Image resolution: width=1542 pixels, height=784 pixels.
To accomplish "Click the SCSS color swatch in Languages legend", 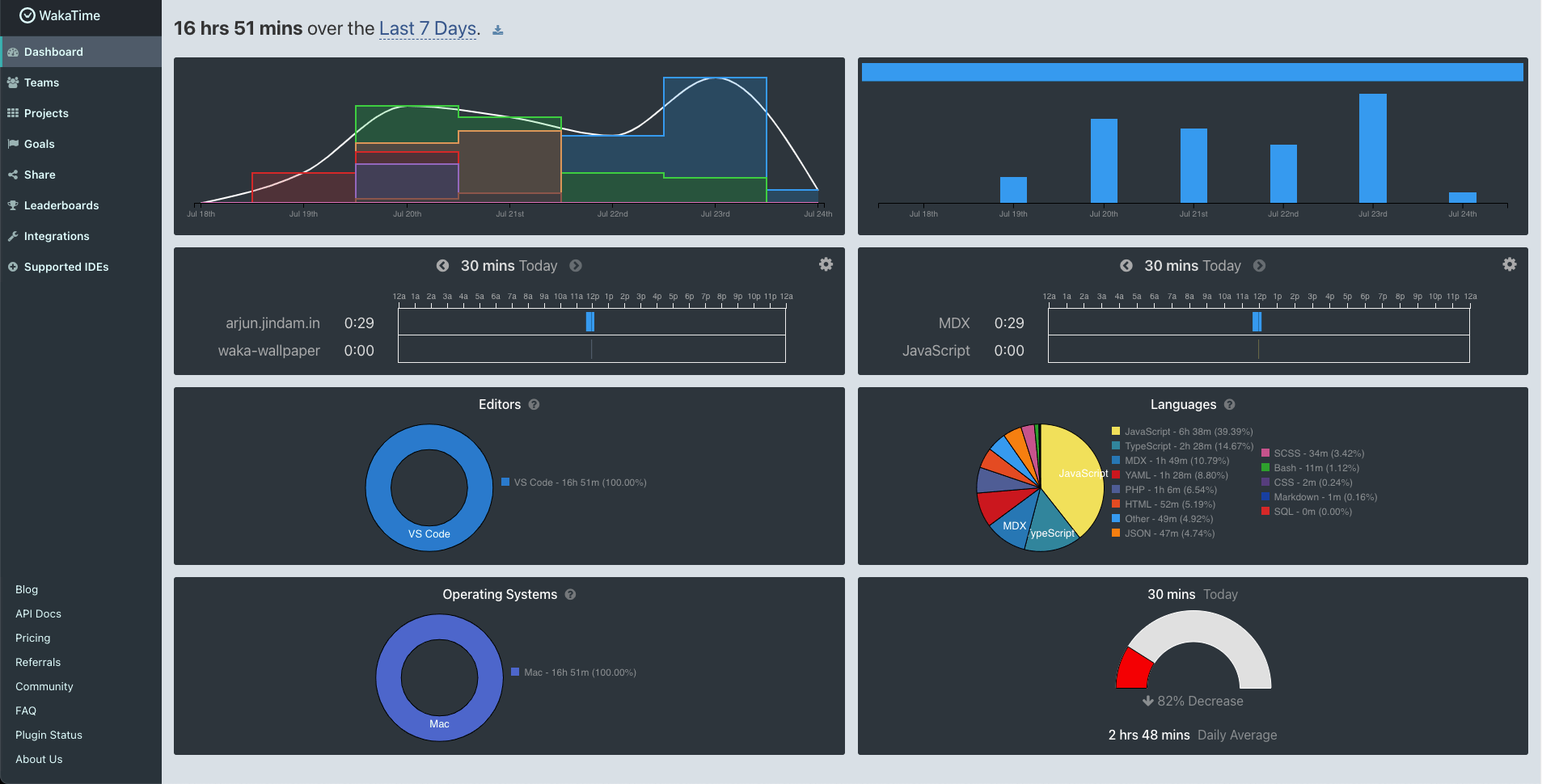I will (1265, 453).
